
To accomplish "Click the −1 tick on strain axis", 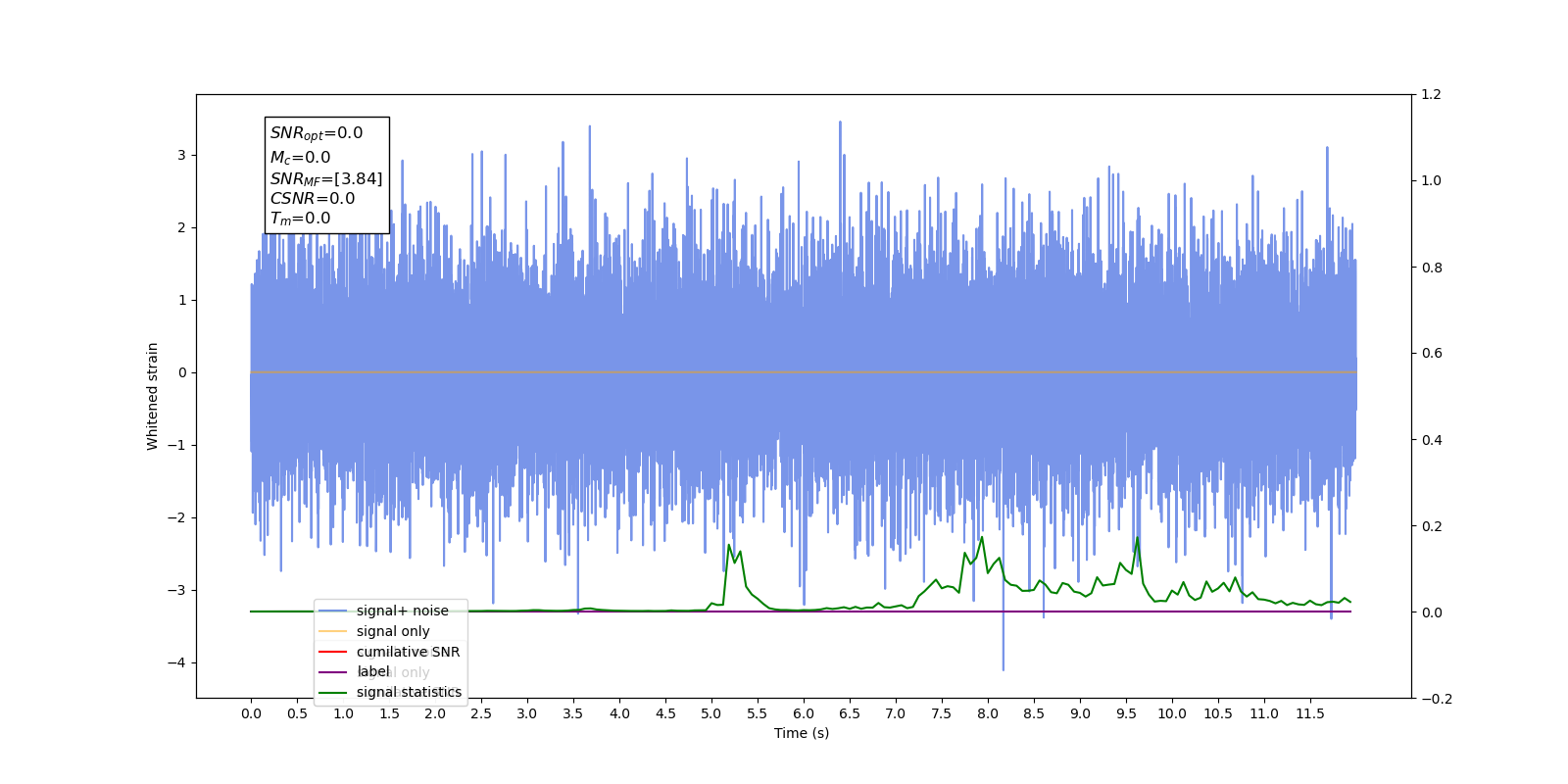I will (176, 445).
